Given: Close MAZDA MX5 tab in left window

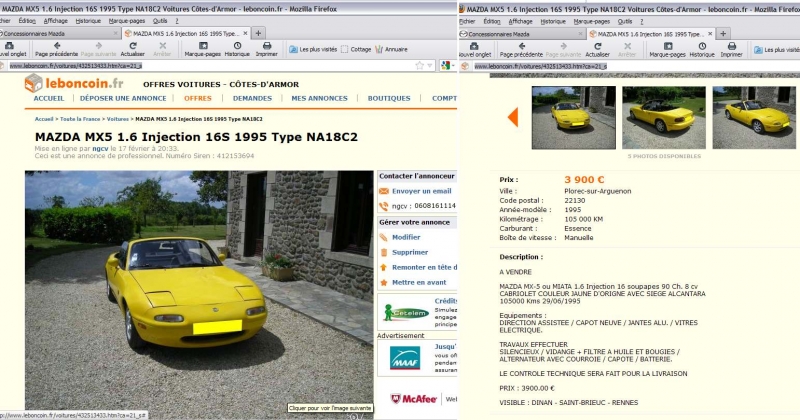Looking at the screenshot, I should point(245,33).
